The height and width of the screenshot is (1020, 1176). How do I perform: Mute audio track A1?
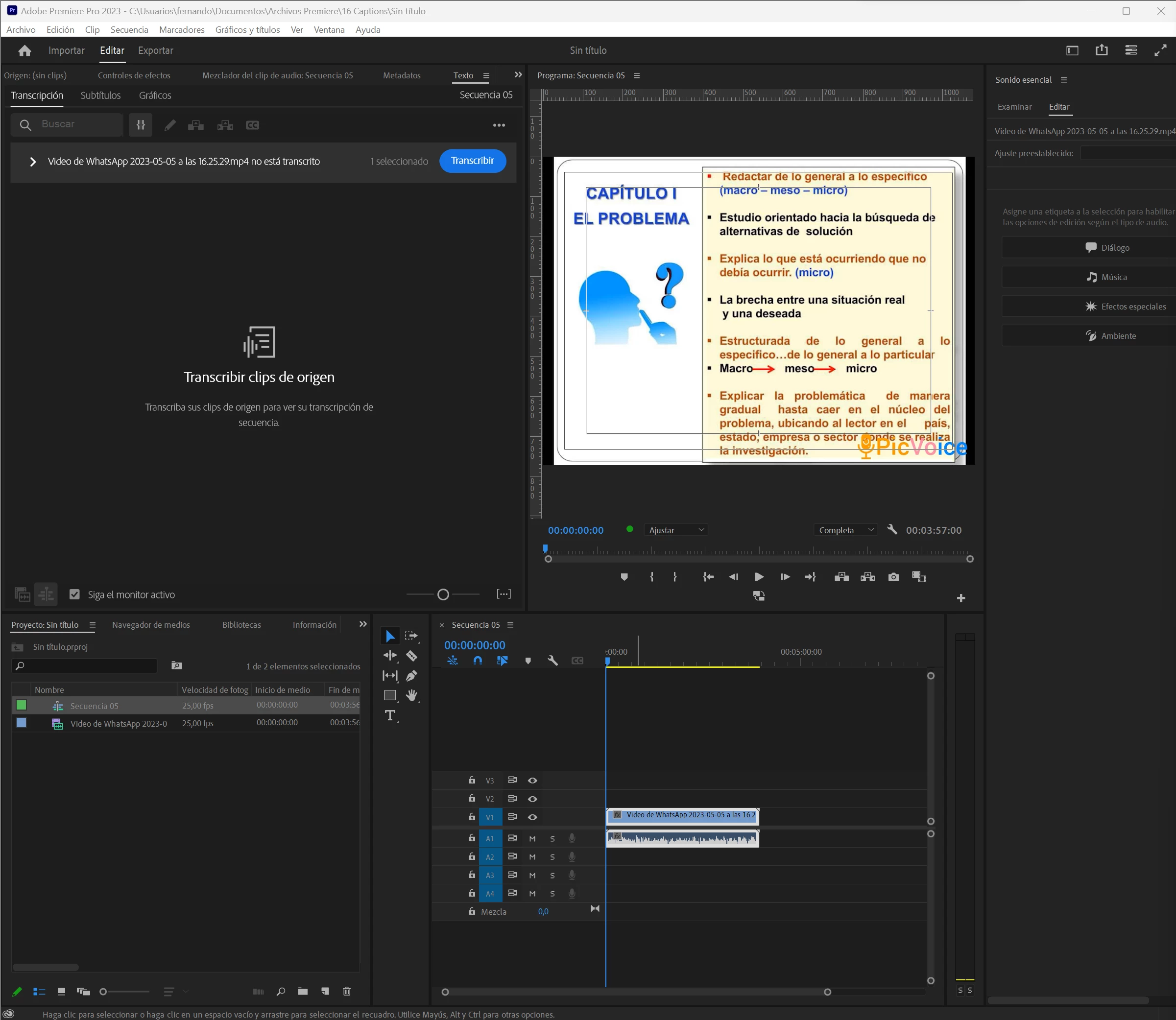(x=532, y=838)
